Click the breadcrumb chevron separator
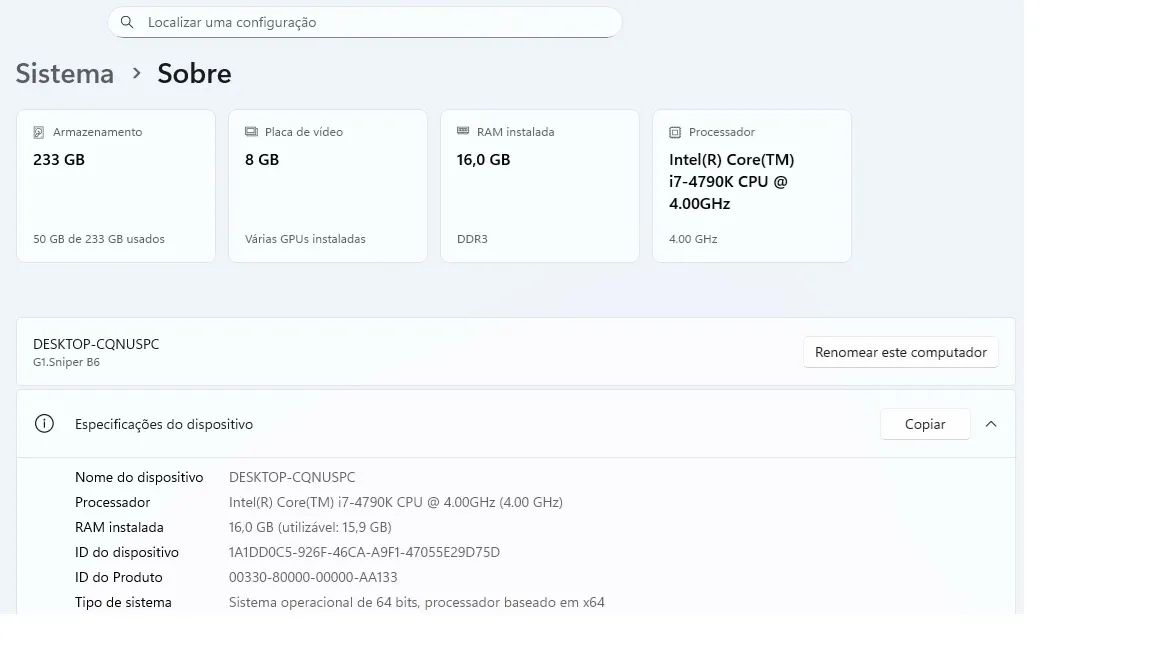This screenshot has height=648, width=1152. [x=136, y=73]
